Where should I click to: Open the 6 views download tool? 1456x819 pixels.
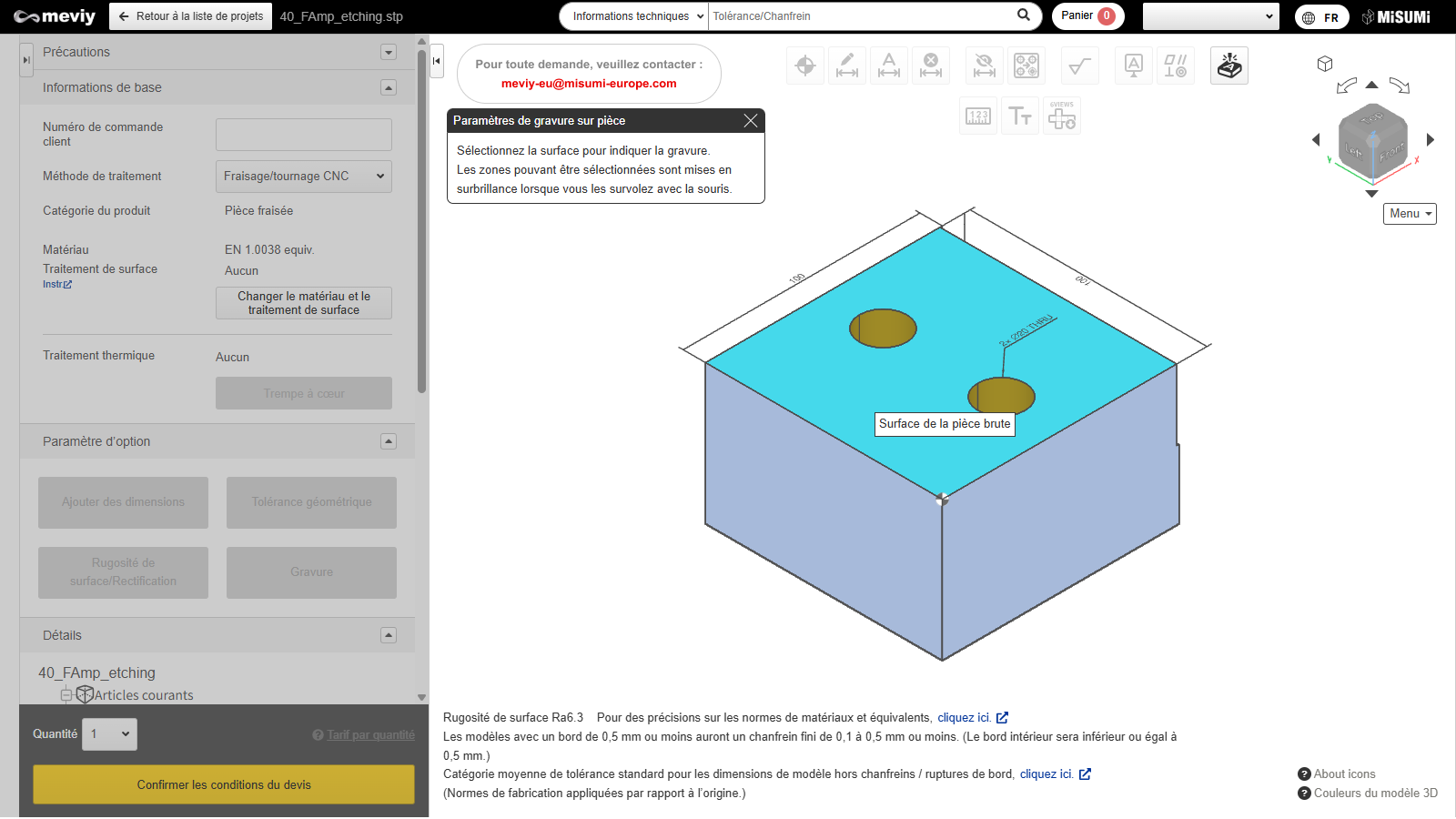tap(1061, 116)
